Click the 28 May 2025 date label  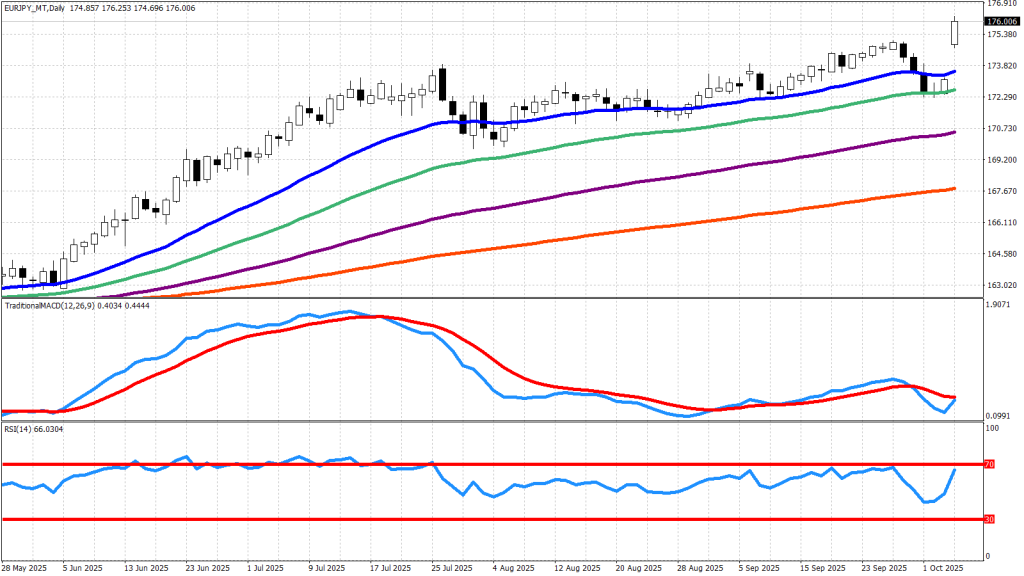point(25,567)
